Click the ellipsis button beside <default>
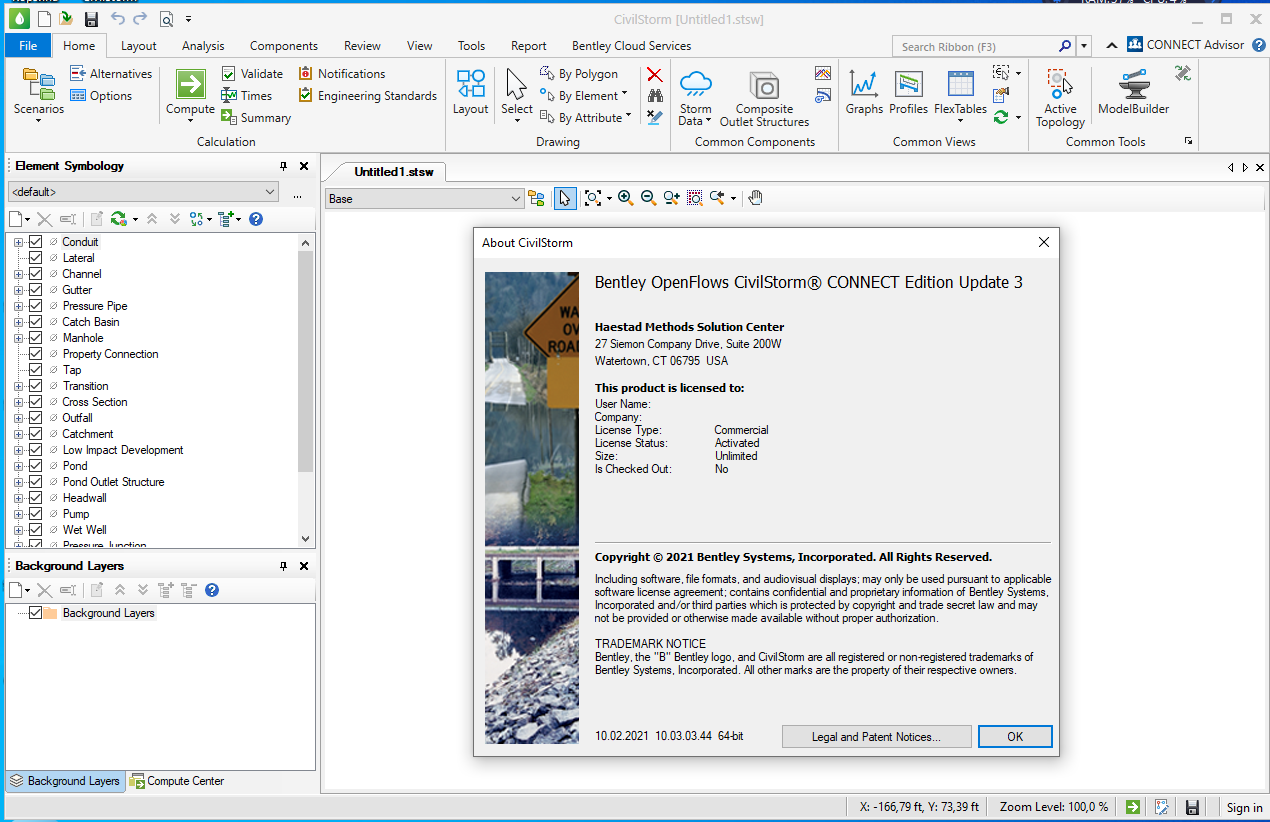 point(297,193)
